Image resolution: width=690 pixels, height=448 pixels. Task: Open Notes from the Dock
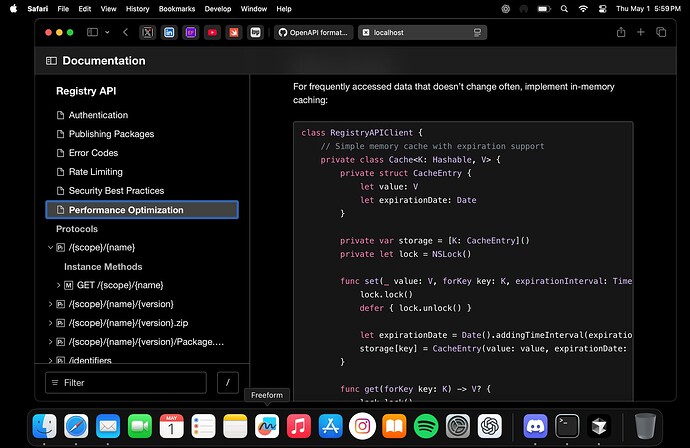[x=235, y=426]
